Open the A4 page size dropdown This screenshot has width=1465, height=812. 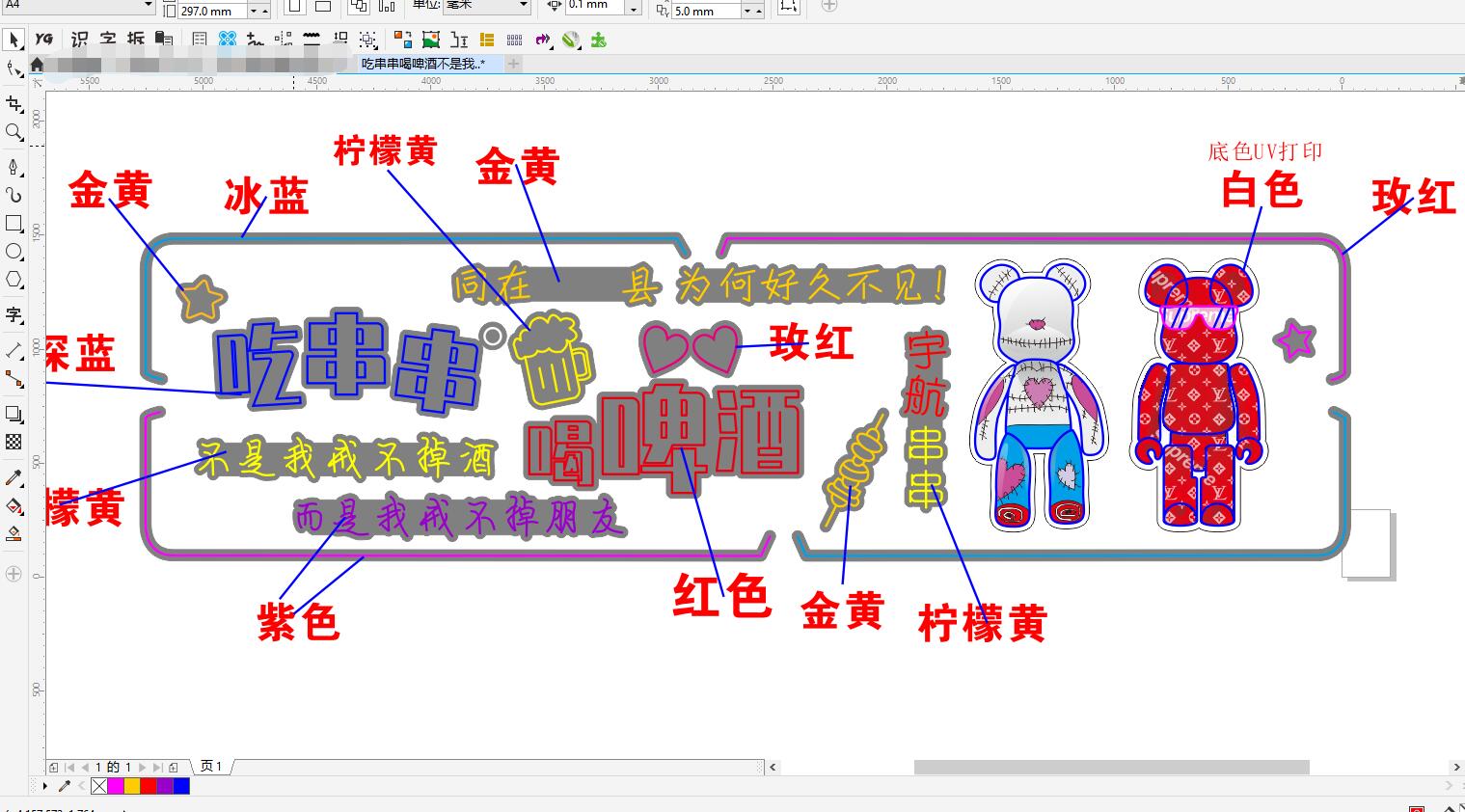coord(148,5)
